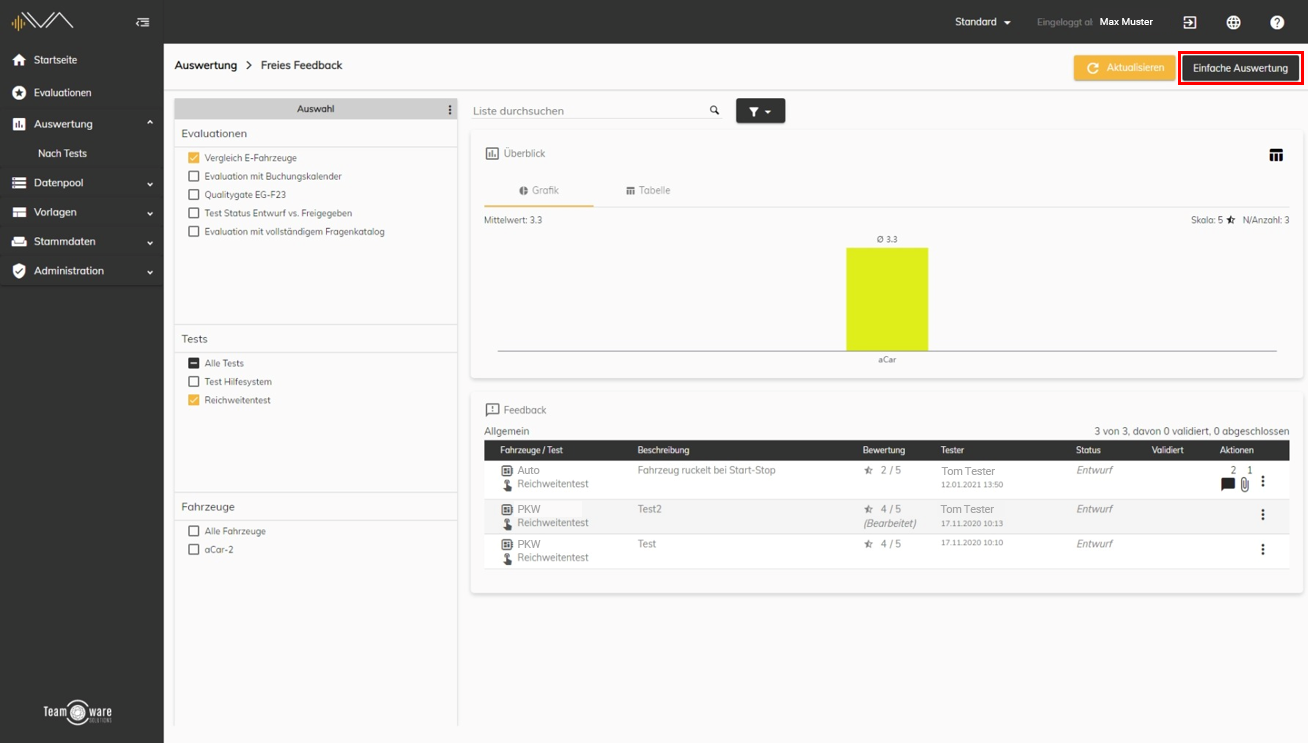The width and height of the screenshot is (1308, 744).
Task: Open actions menu for Test2 row
Action: 1263,515
